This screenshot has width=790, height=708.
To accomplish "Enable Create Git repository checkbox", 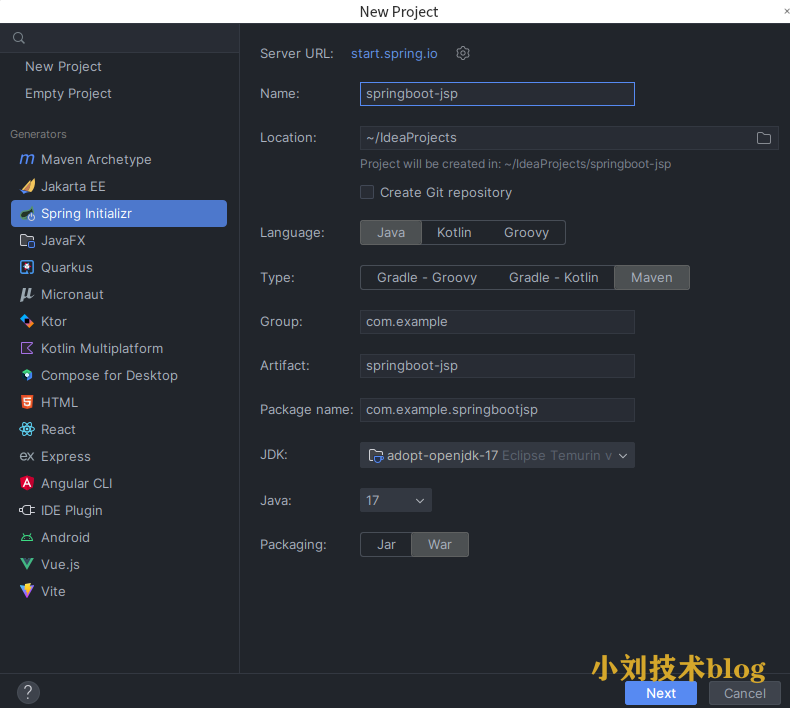I will [x=367, y=192].
